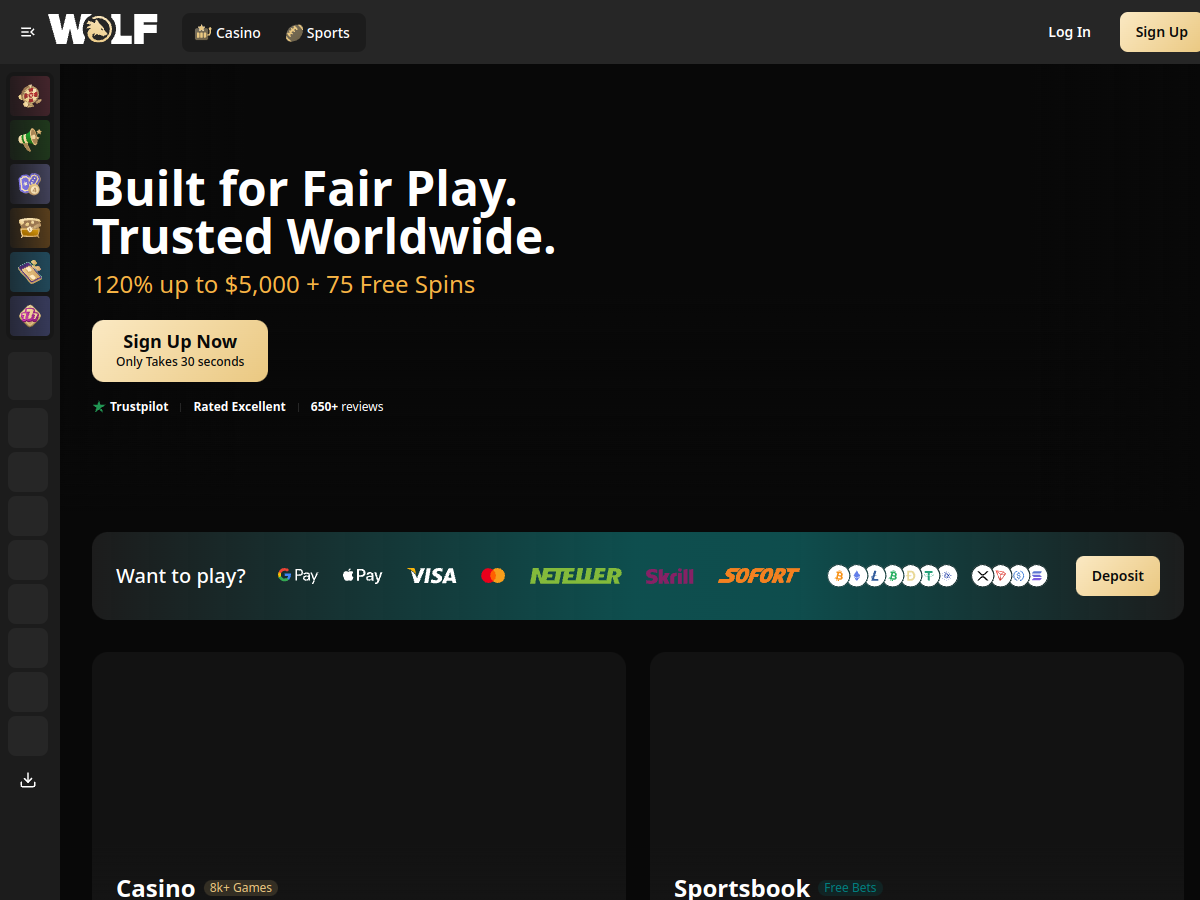Click the 120% up to $5,000 bonus text

pyautogui.click(x=284, y=285)
